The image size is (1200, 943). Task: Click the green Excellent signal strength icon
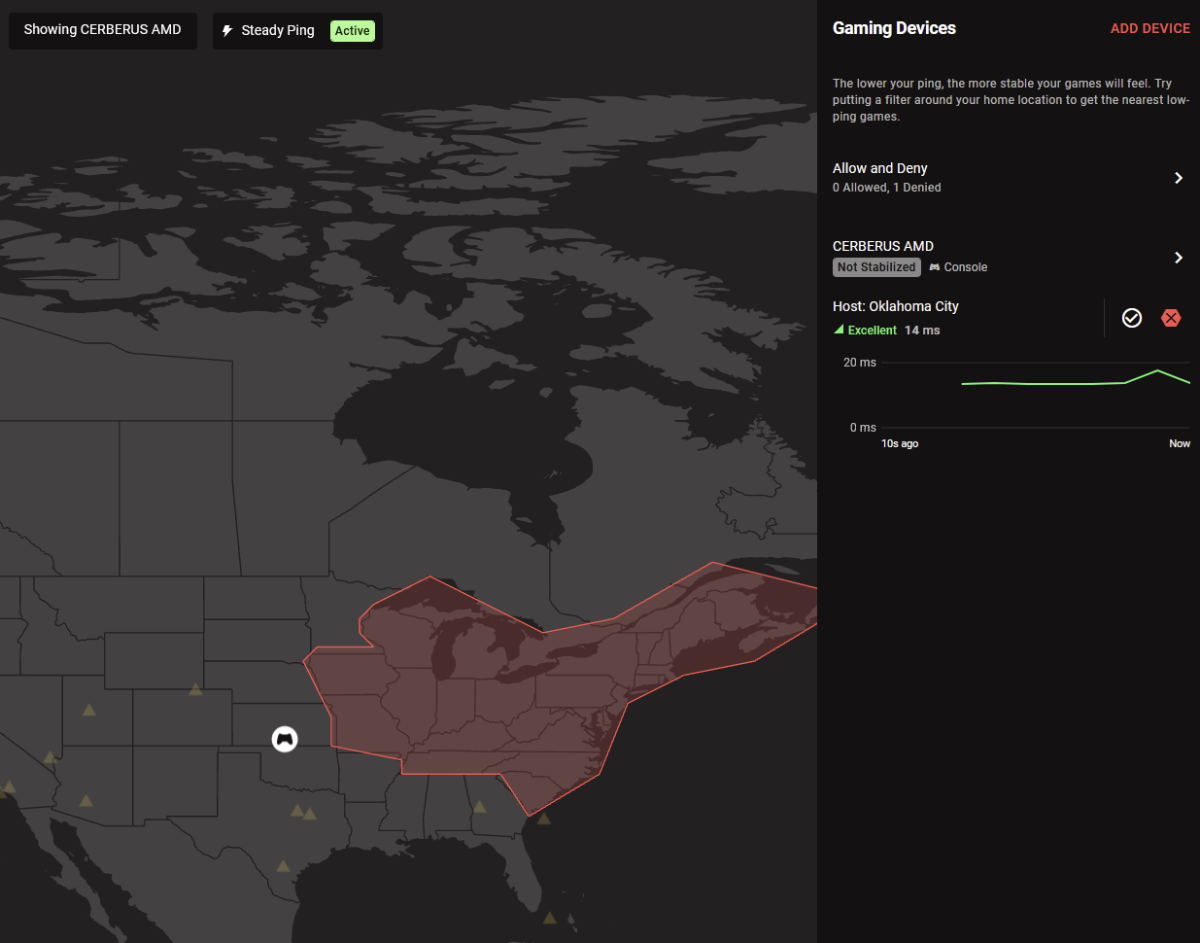coord(839,330)
